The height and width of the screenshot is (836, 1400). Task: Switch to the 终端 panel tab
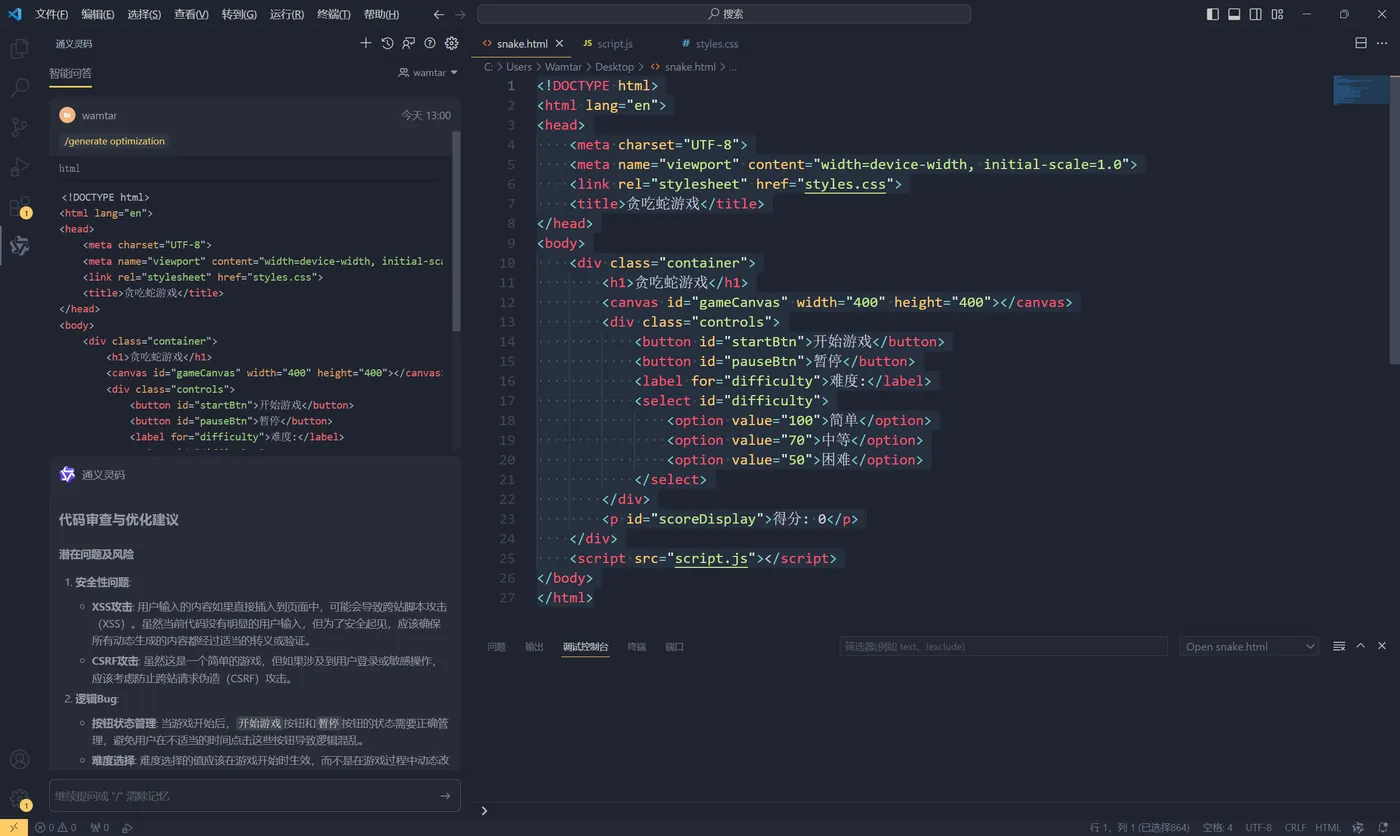pyautogui.click(x=637, y=646)
